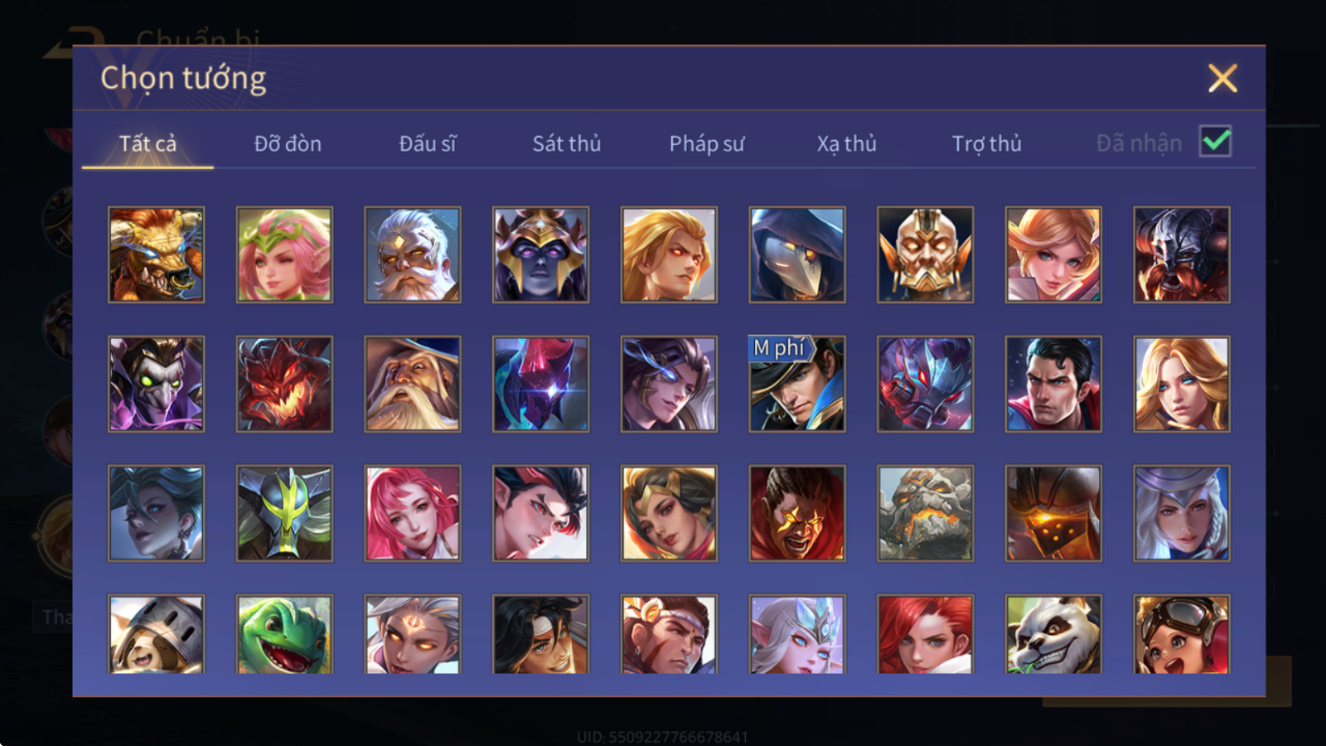Viewport: 1326px width, 746px height.
Task: Pick the red fire demon hero
Action: coord(284,384)
